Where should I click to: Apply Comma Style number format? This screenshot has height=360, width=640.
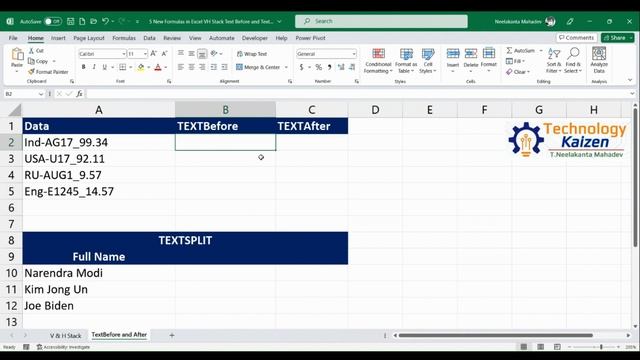(x=329, y=67)
